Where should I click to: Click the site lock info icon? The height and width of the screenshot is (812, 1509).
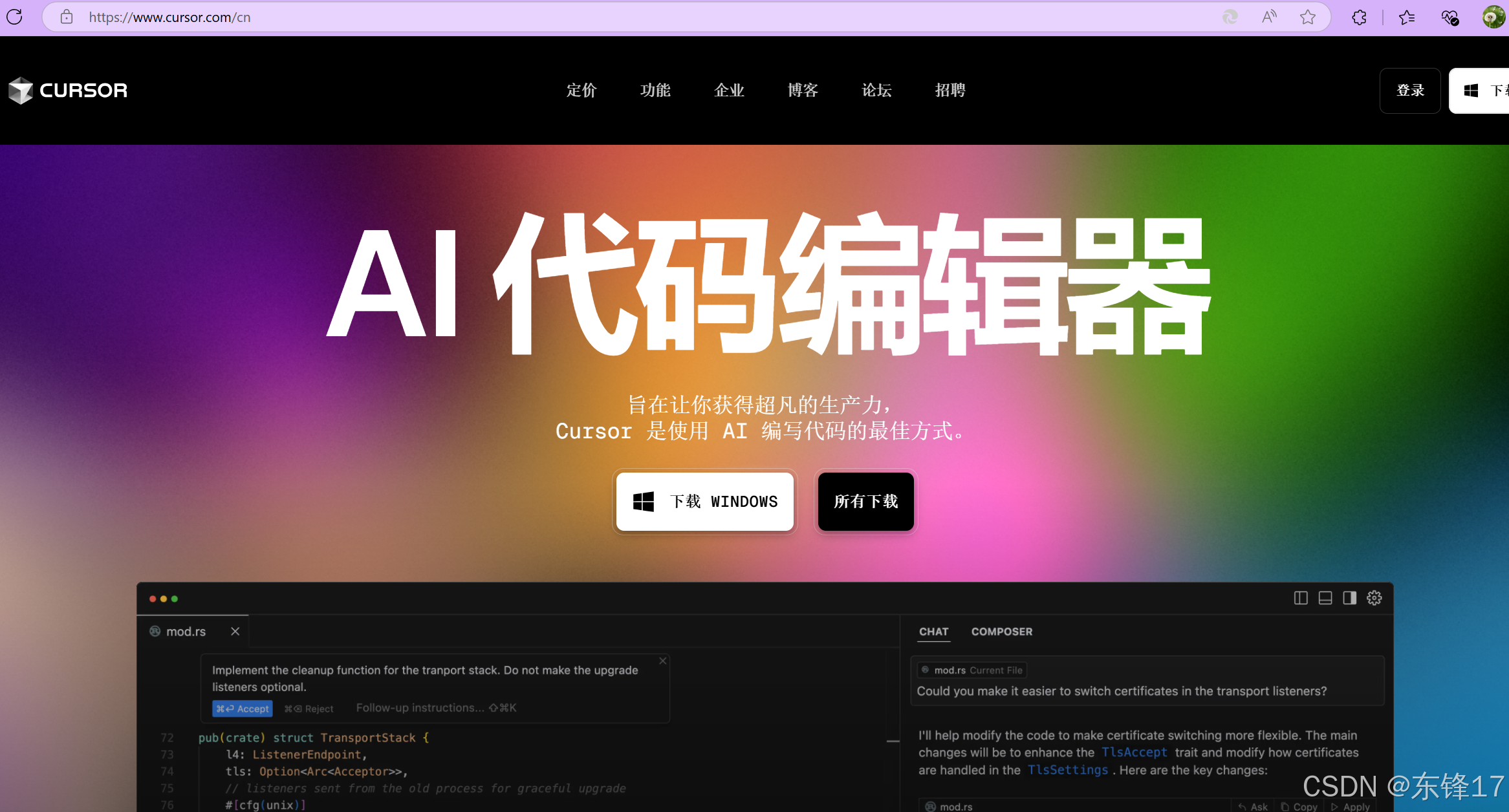click(66, 17)
